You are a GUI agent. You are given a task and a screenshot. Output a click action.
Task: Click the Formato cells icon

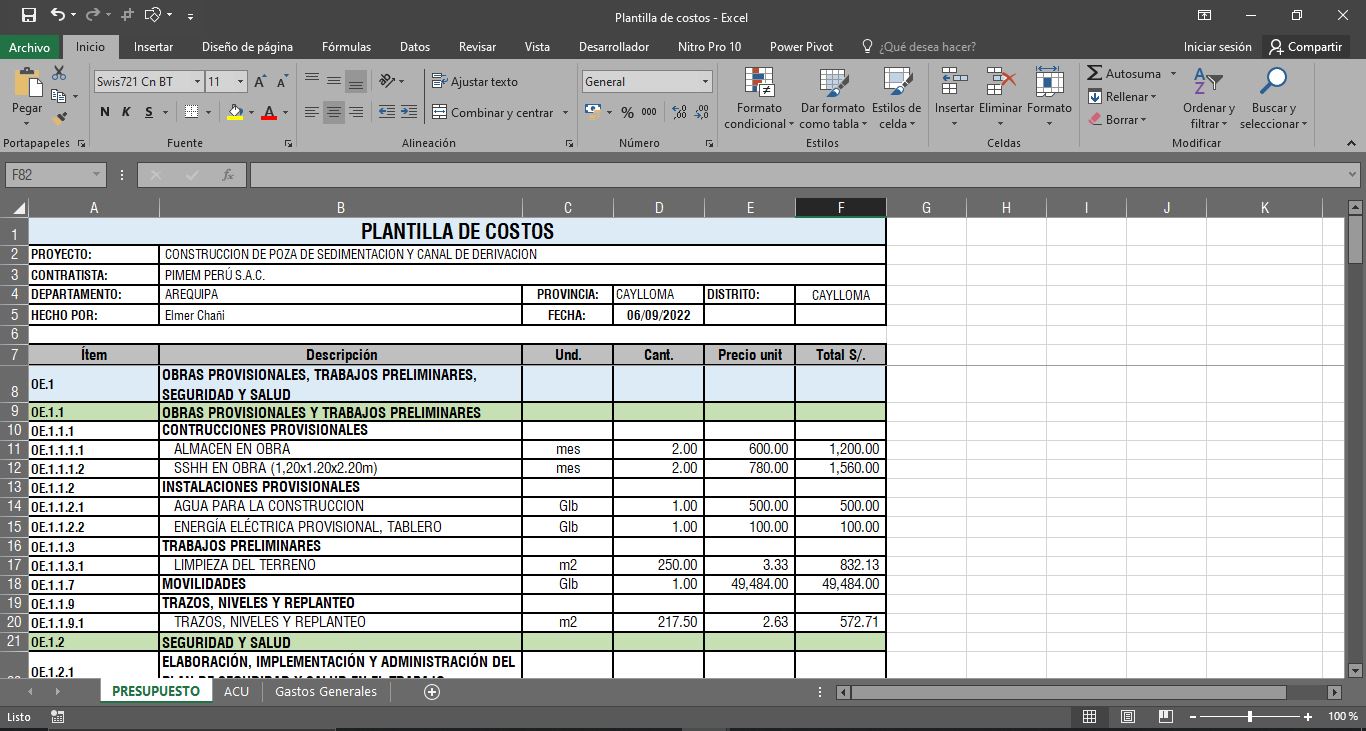1049,82
